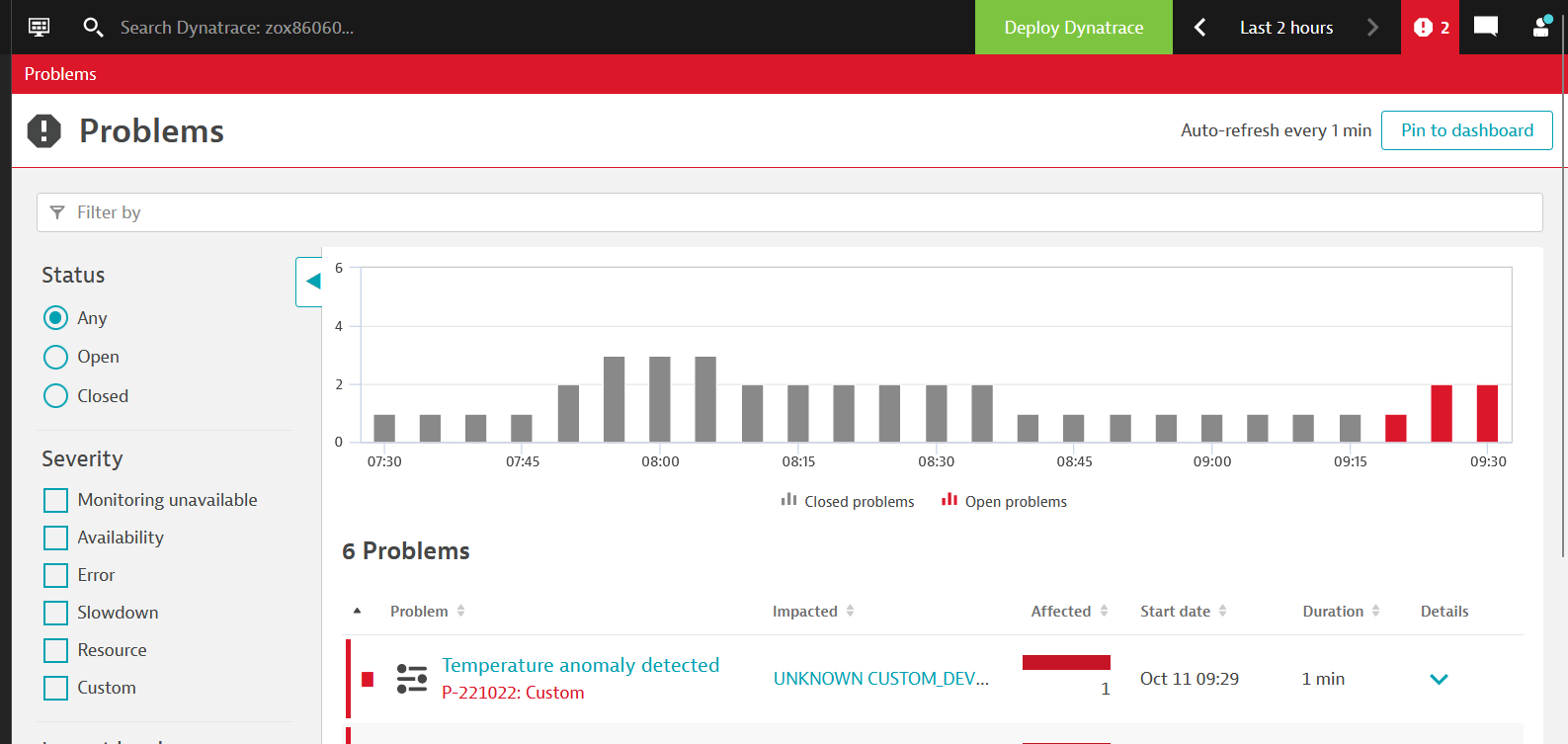Expand details for Temperature anomaly problem
1568x744 pixels.
coord(1439,679)
